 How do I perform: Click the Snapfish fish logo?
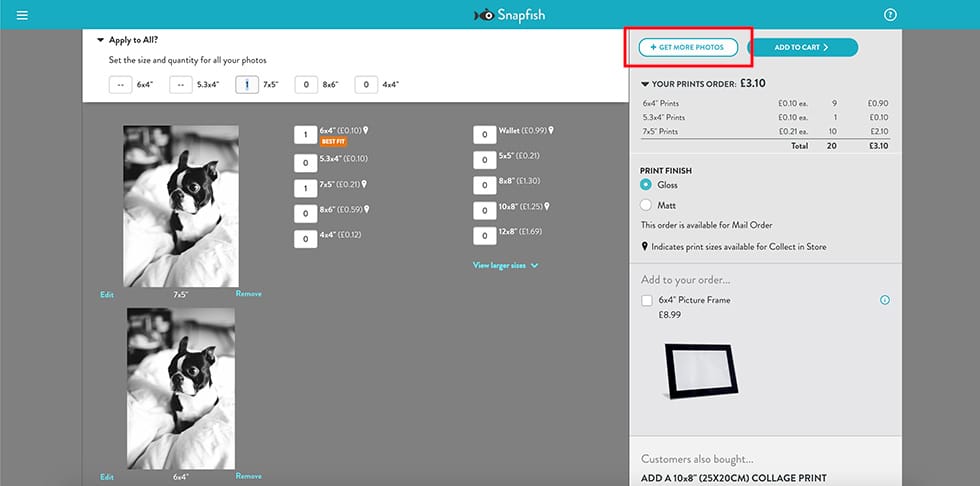pyautogui.click(x=484, y=15)
